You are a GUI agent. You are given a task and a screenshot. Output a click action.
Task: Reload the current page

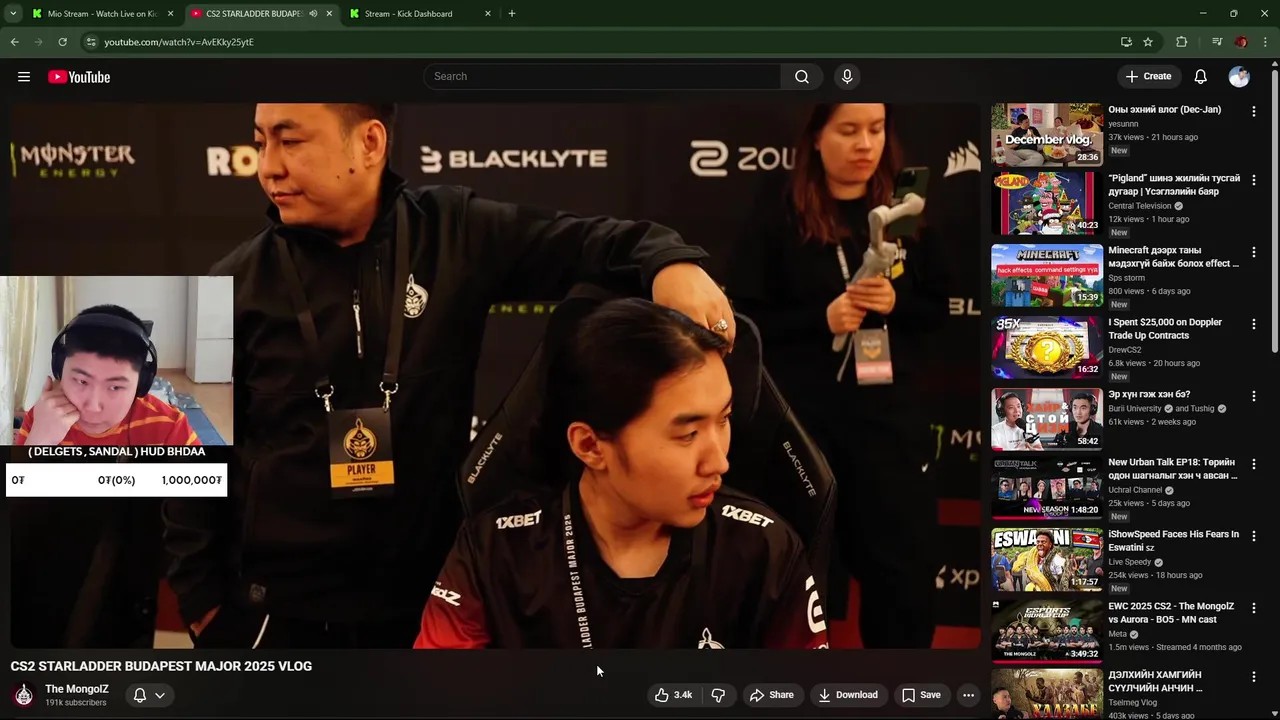pos(62,42)
